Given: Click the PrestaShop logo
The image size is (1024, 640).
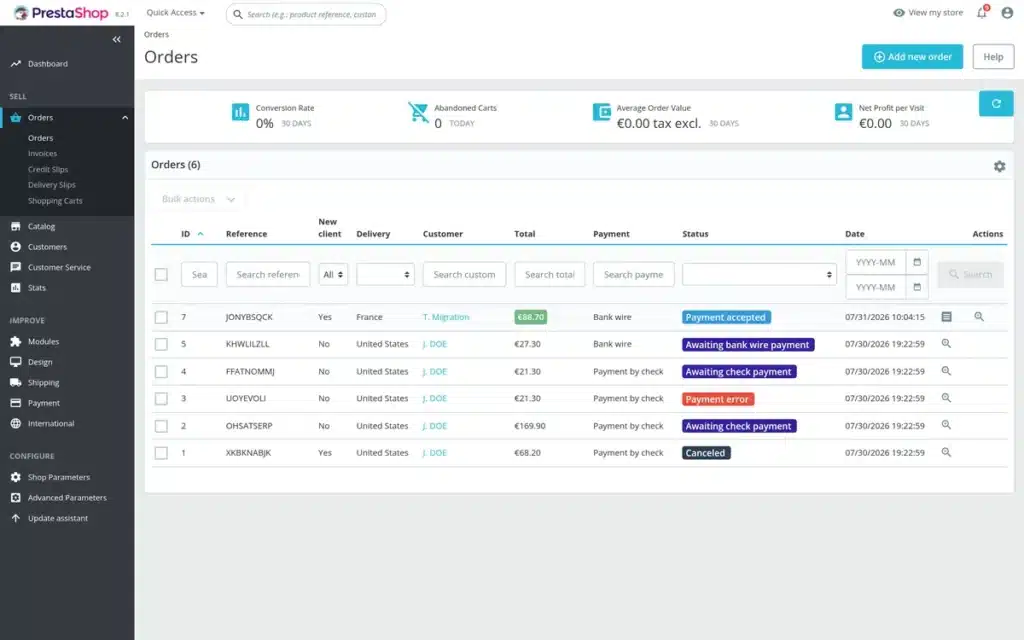Looking at the screenshot, I should coord(63,12).
